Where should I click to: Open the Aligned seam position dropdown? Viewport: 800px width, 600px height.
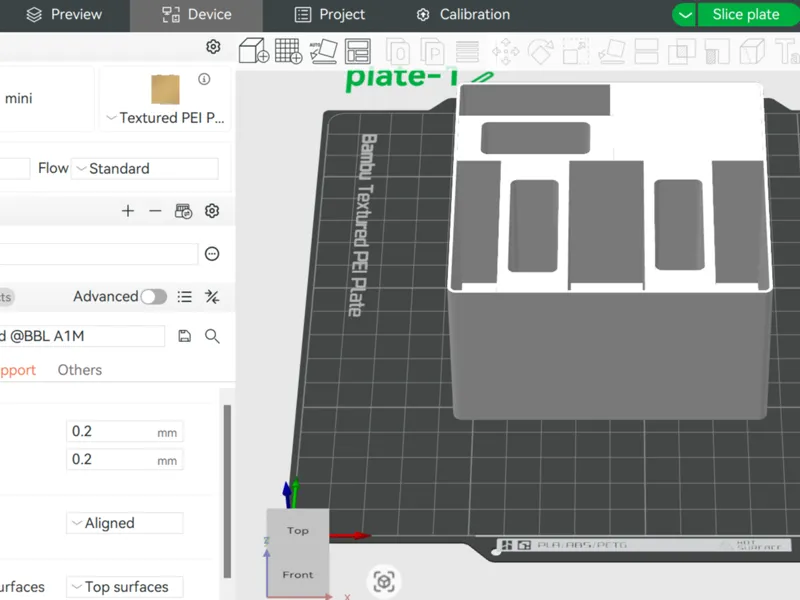[x=124, y=523]
